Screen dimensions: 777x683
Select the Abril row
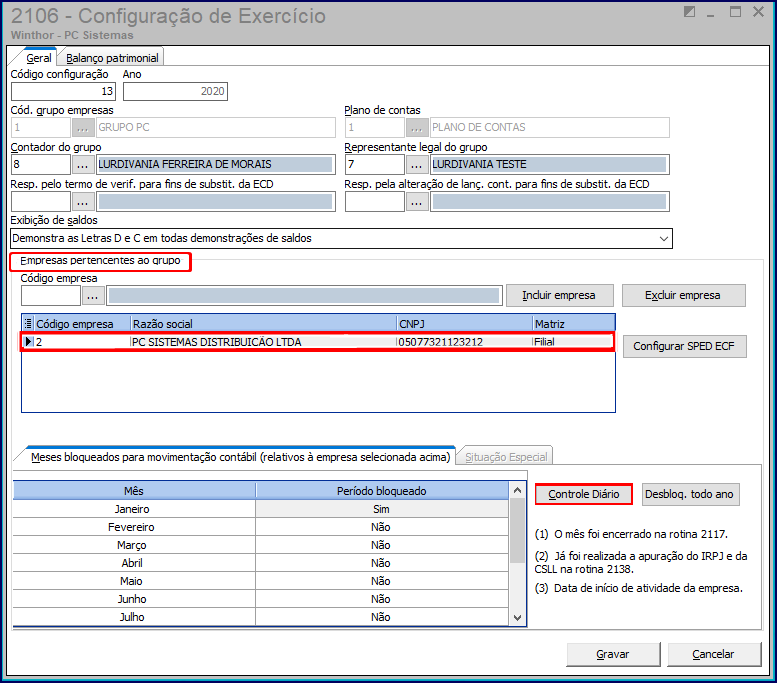coord(261,563)
